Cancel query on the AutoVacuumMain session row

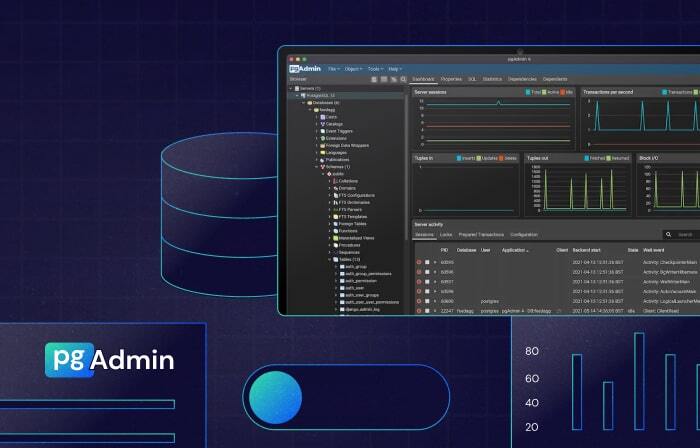pos(427,292)
